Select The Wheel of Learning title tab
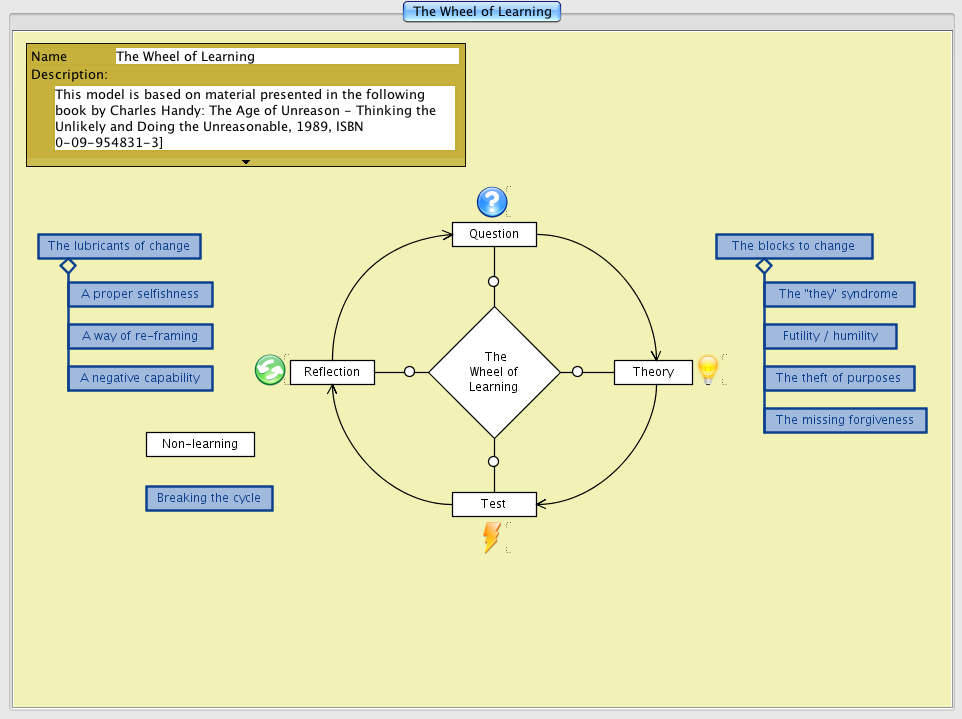Viewport: 962px width, 719px height. (482, 12)
